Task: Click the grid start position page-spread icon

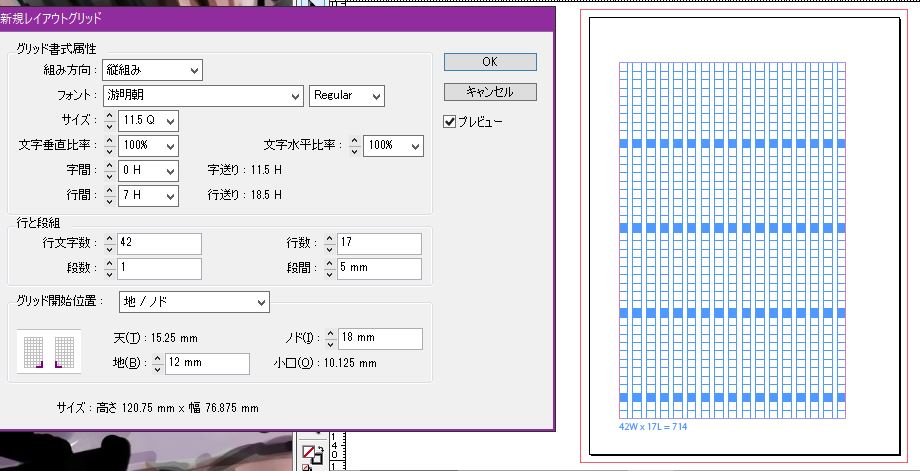Action: (x=49, y=351)
